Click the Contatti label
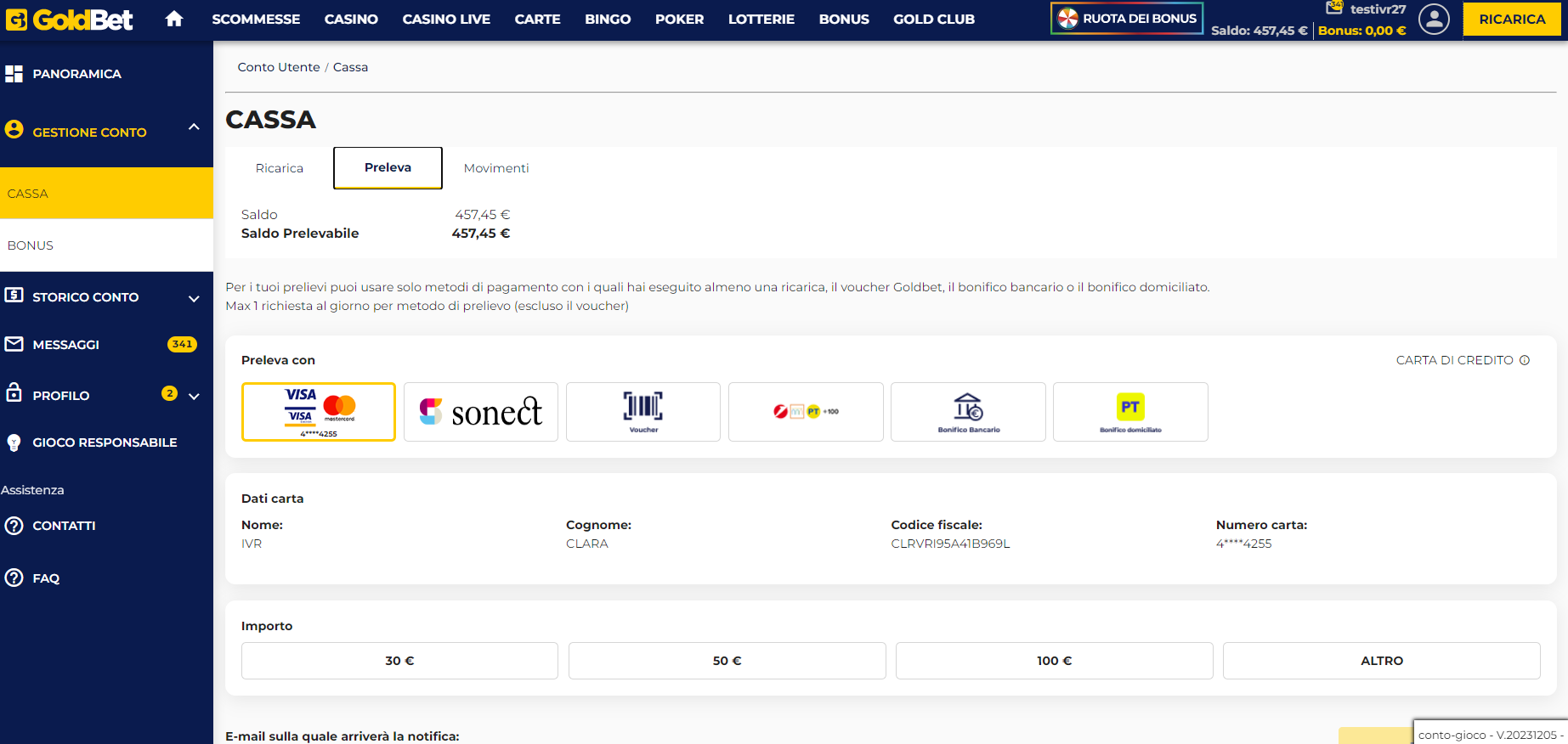The width and height of the screenshot is (1568, 744). pyautogui.click(x=64, y=526)
